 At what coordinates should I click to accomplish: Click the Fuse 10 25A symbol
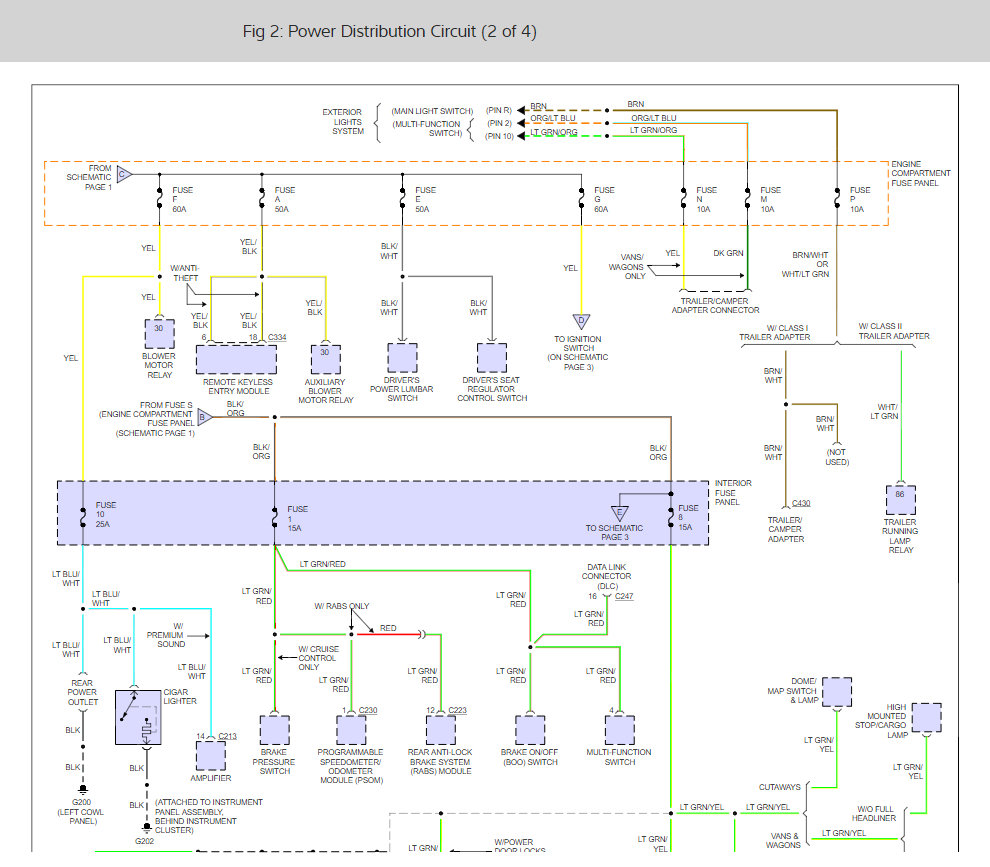pyautogui.click(x=83, y=515)
